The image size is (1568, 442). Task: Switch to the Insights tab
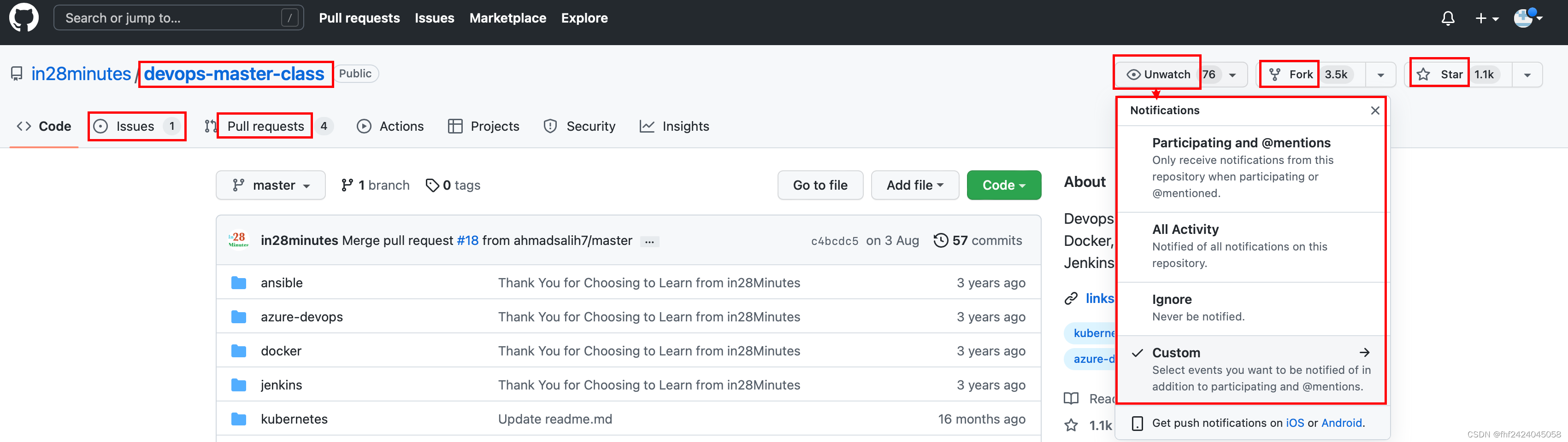point(674,126)
